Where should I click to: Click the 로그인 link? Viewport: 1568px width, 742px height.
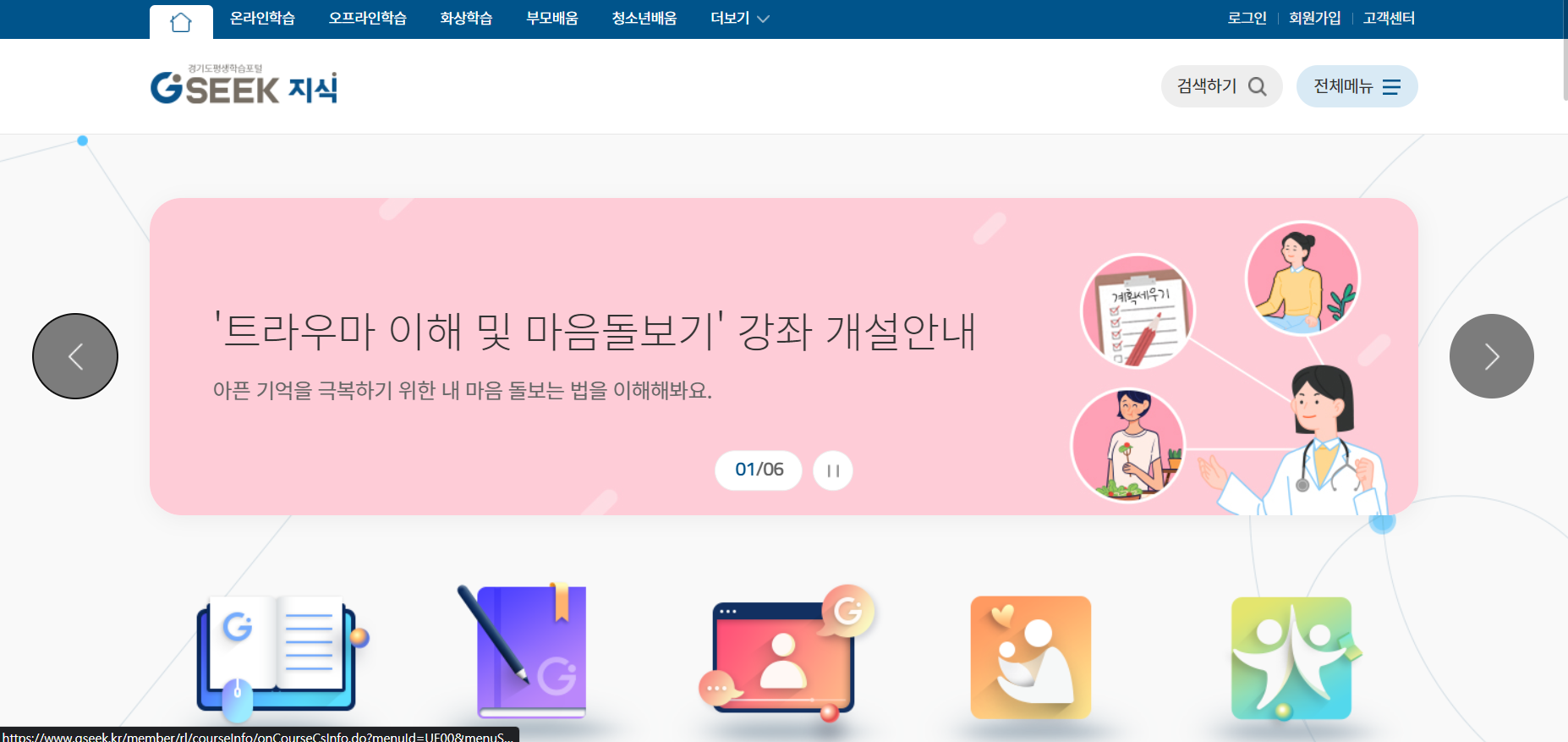point(1247,19)
